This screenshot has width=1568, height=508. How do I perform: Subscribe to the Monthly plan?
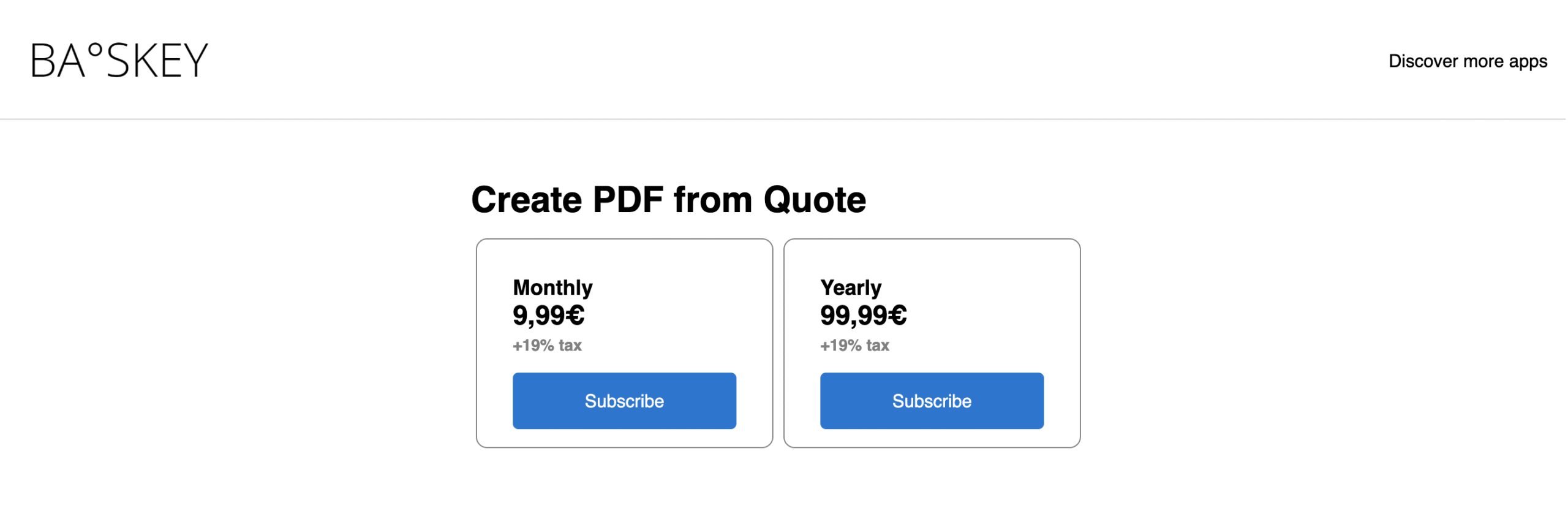(624, 401)
